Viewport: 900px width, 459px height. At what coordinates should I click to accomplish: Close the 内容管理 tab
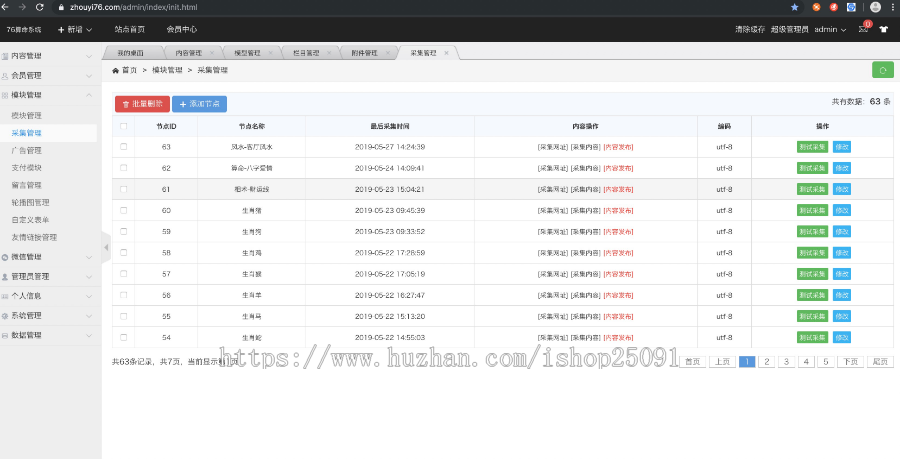212,53
